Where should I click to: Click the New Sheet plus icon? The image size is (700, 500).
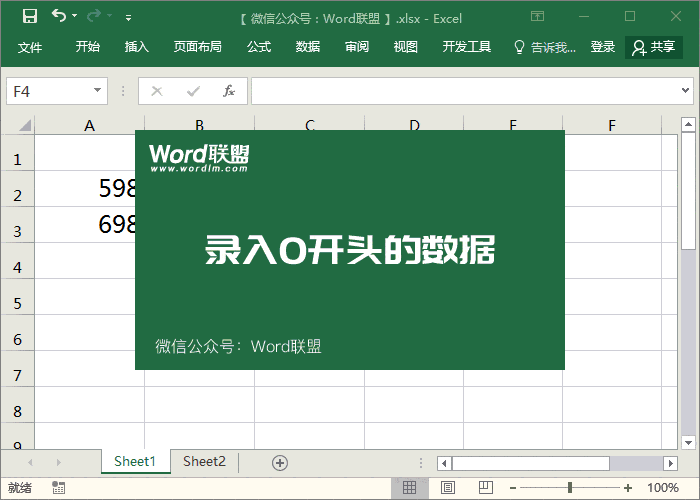280,463
